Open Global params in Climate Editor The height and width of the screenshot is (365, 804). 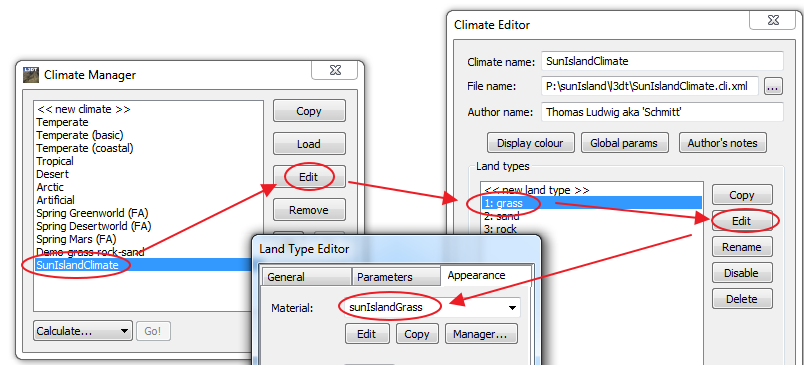pyautogui.click(x=624, y=143)
